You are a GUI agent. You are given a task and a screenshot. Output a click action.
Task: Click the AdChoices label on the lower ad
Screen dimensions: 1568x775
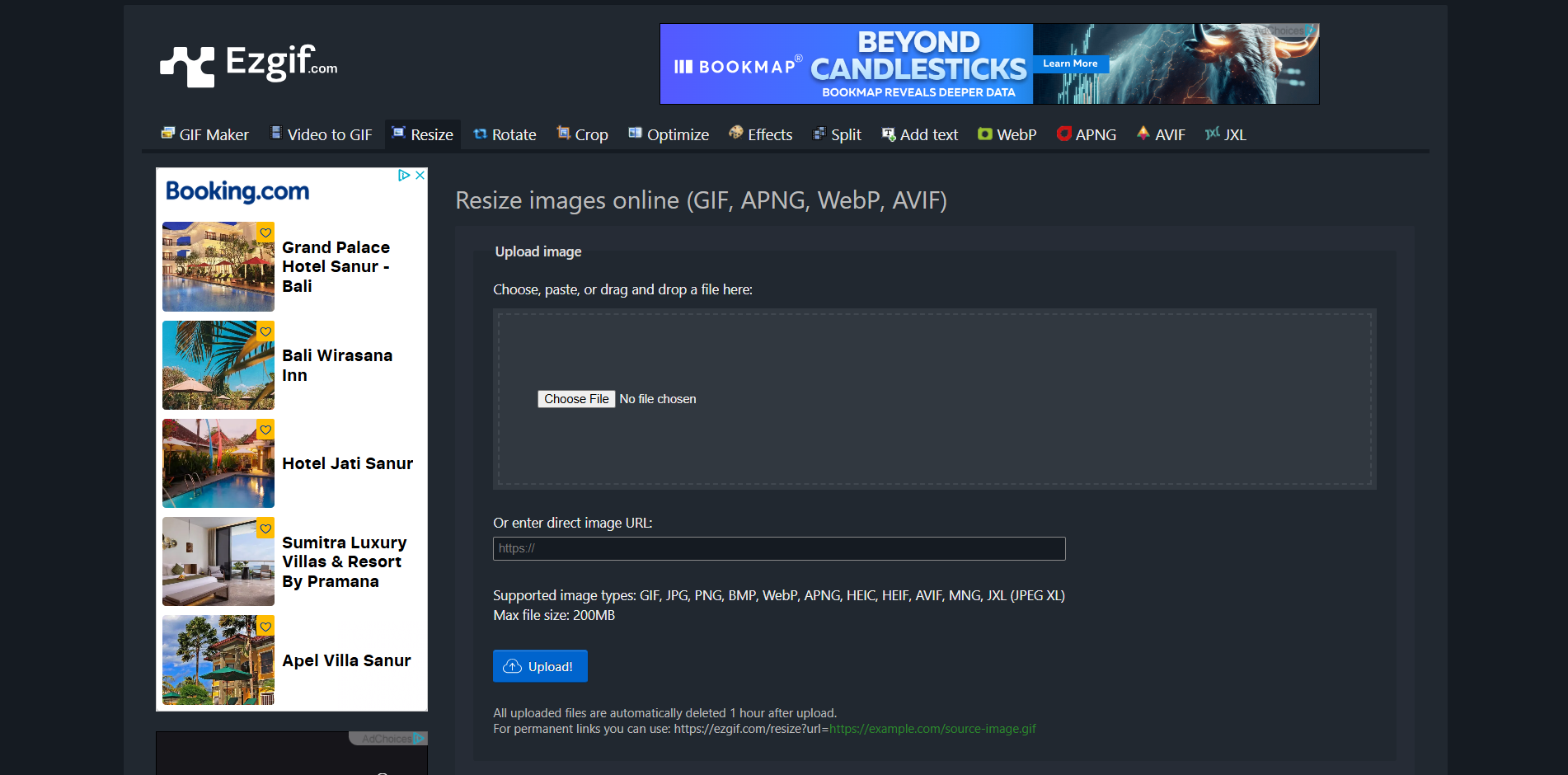point(387,739)
